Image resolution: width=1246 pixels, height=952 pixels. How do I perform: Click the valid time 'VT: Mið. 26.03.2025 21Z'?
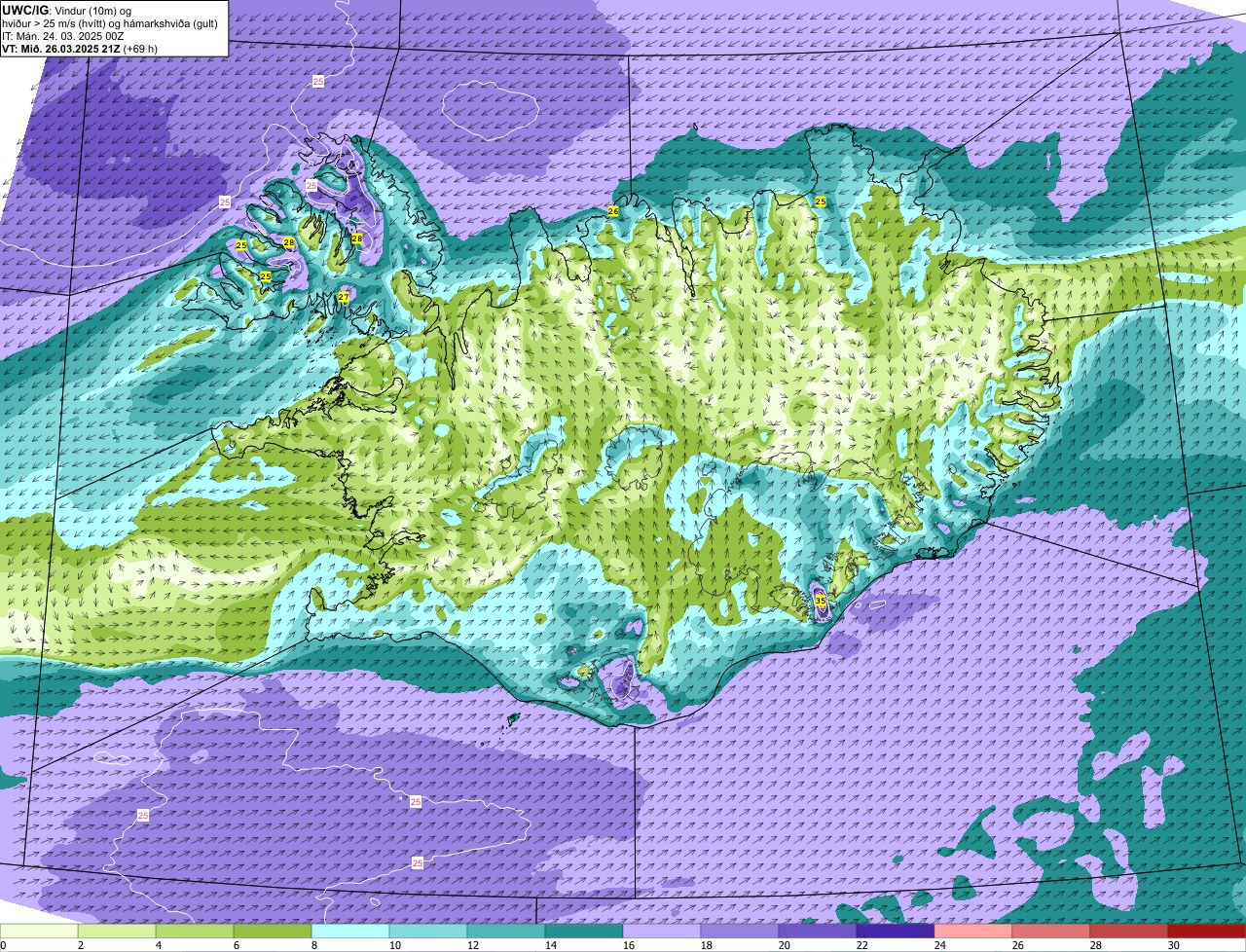(x=62, y=49)
